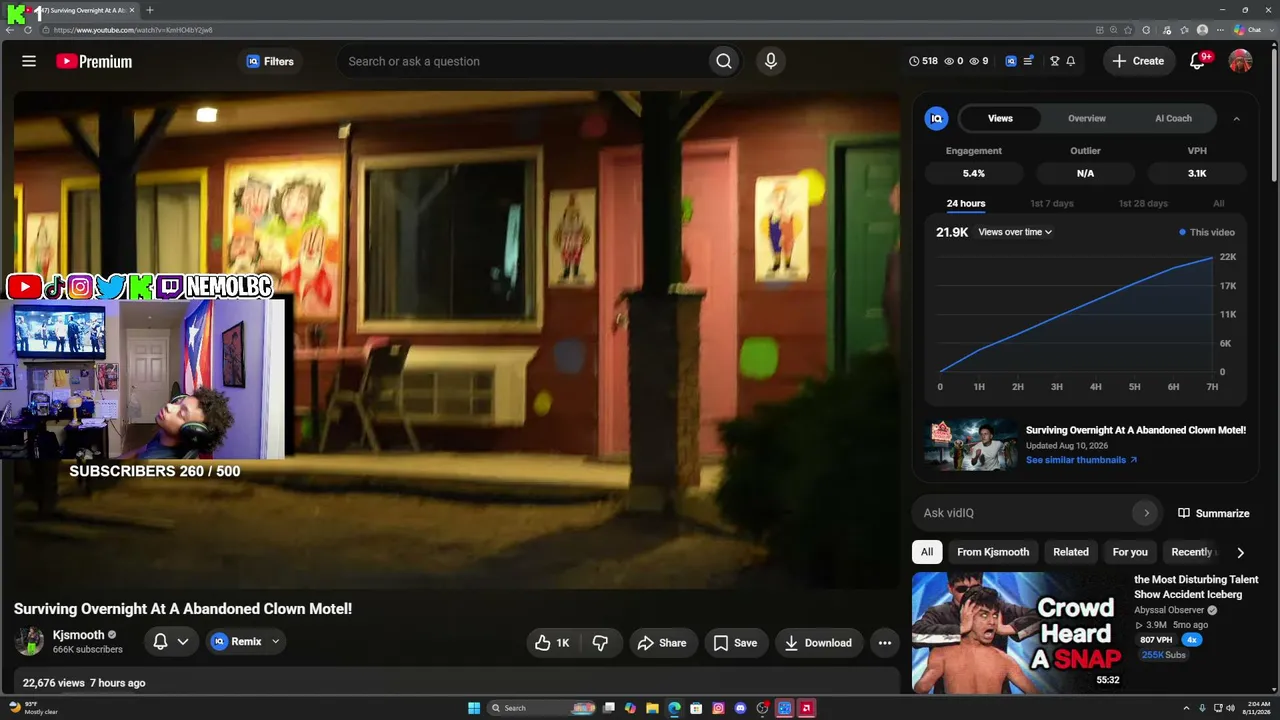Open the See similar thumbnails link
Image resolution: width=1280 pixels, height=720 pixels.
1081,460
